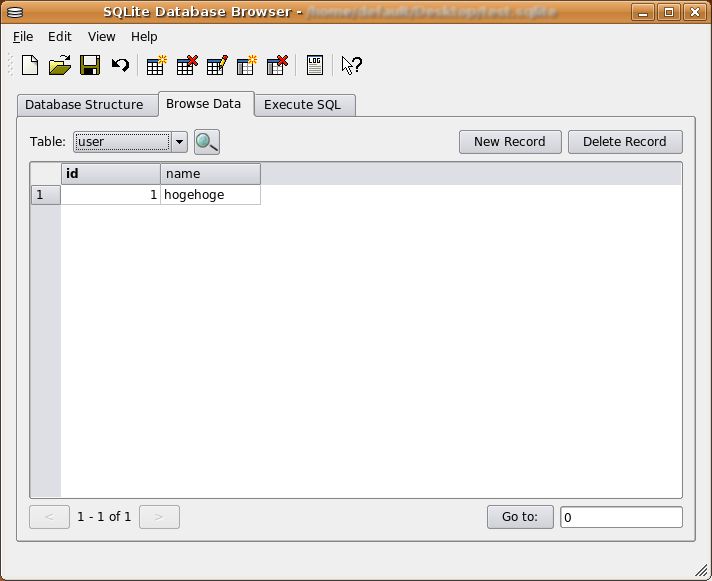Click the New Database icon
Screen dimensions: 712x581
tap(30, 66)
